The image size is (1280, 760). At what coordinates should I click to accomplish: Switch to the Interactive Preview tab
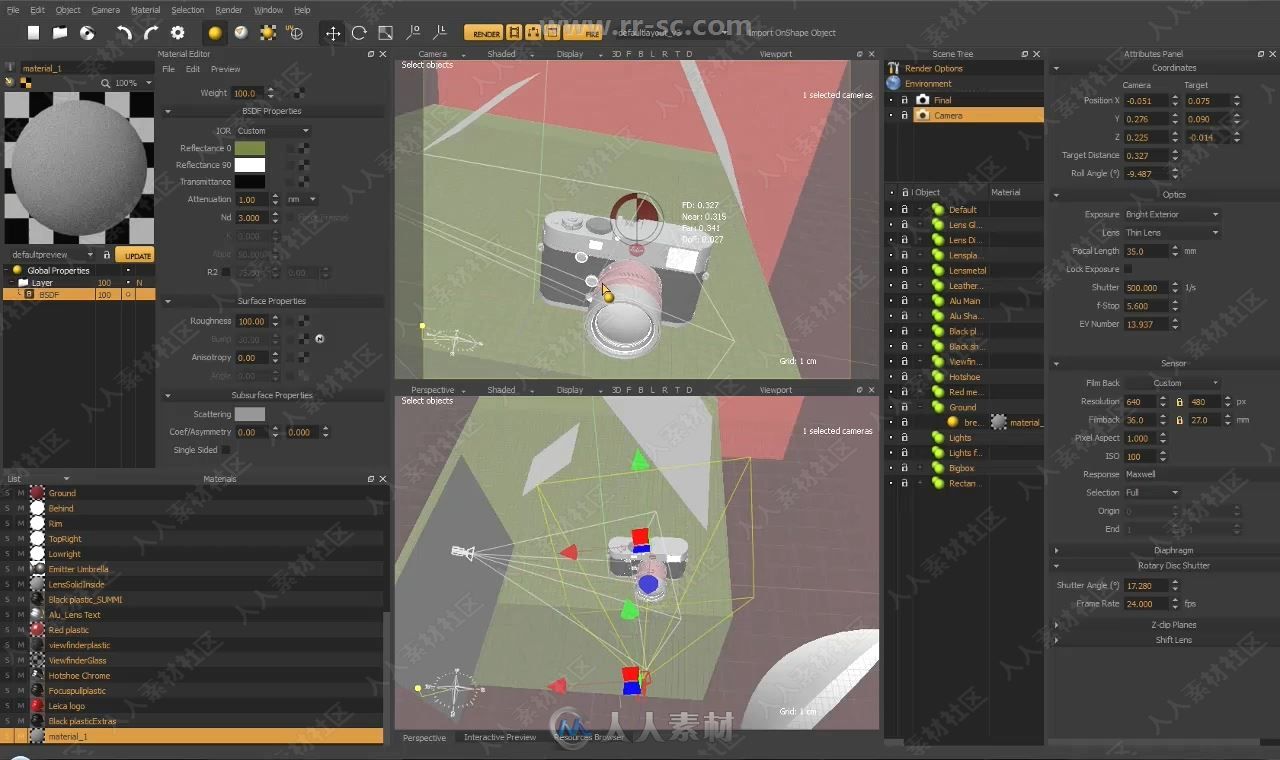pos(500,737)
